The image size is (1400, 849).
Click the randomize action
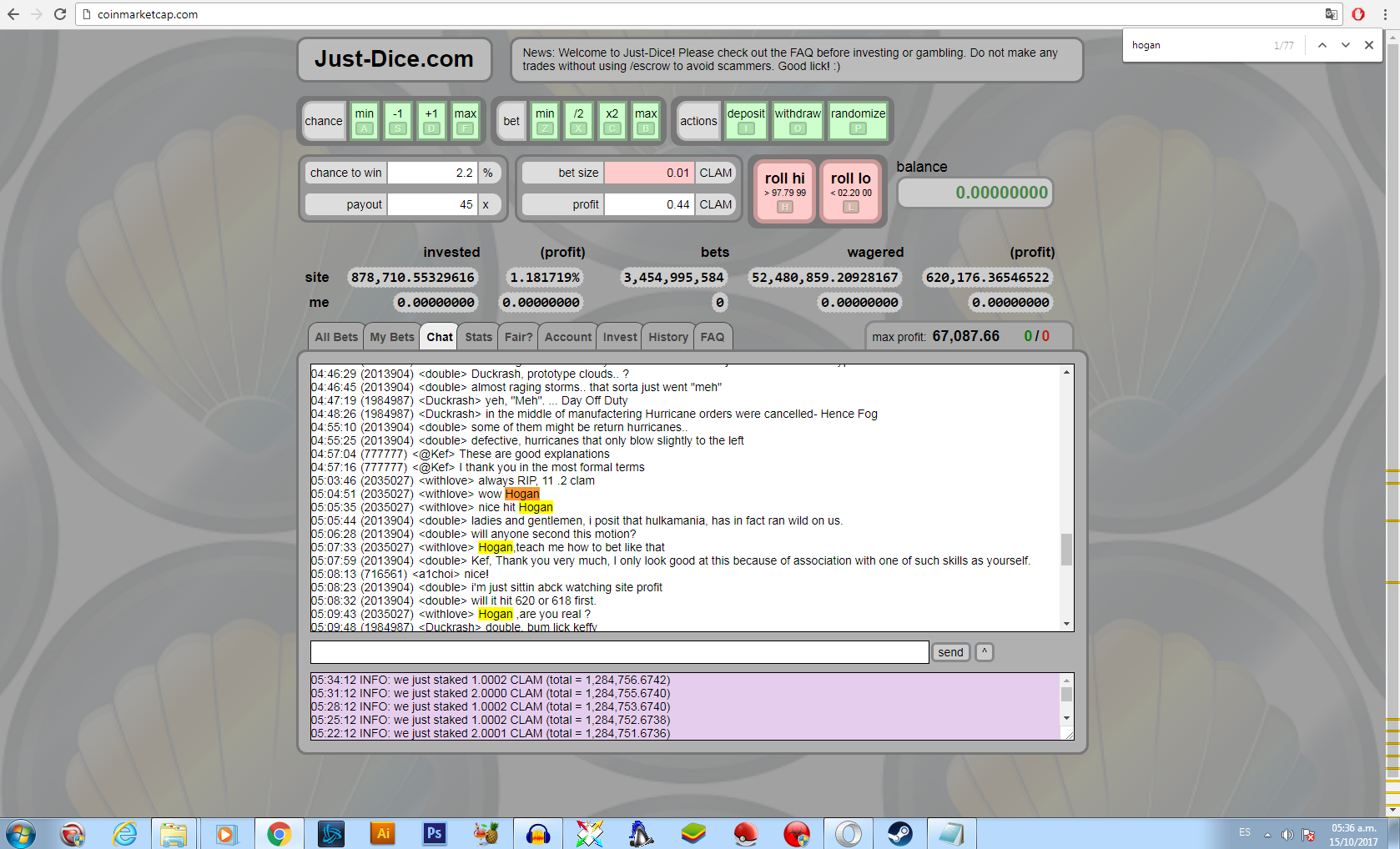pos(858,121)
